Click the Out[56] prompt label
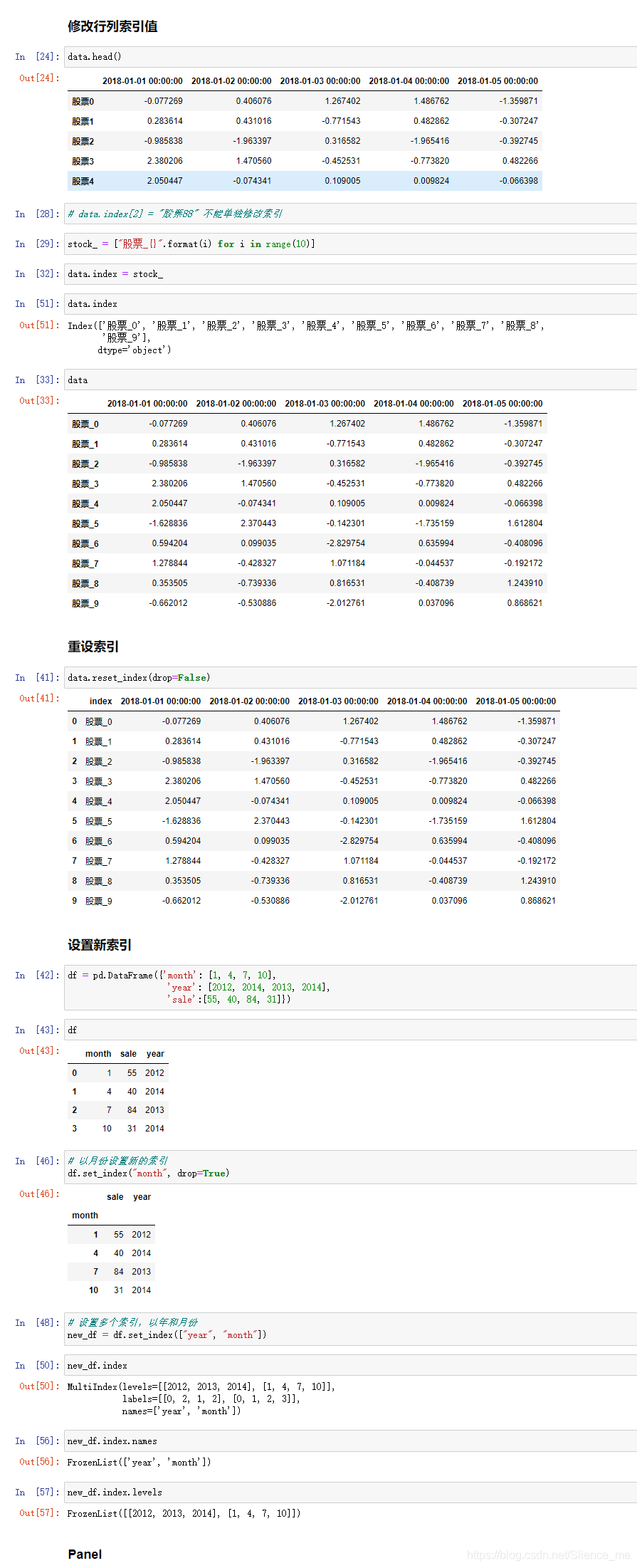The width and height of the screenshot is (637, 1568). tap(39, 1461)
